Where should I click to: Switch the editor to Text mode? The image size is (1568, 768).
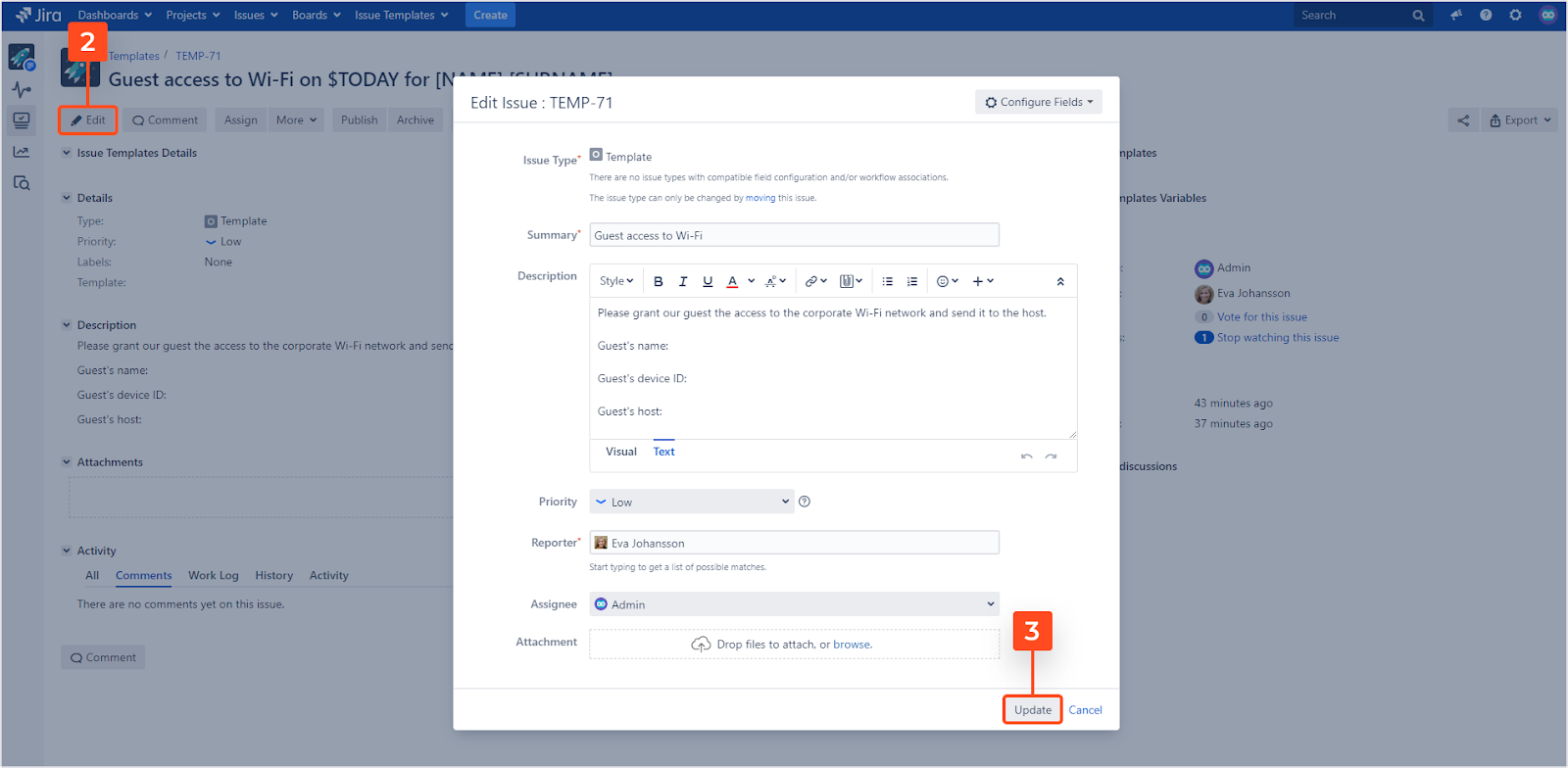(x=664, y=452)
